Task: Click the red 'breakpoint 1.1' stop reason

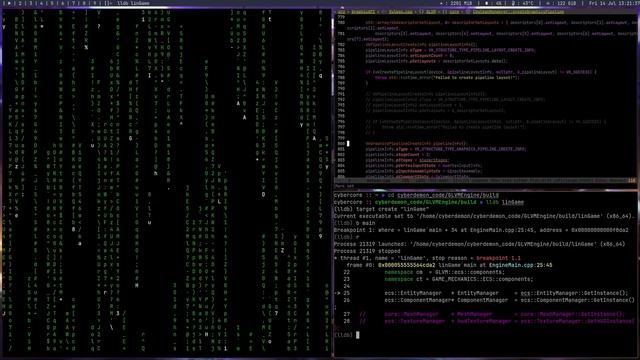Action: [498, 258]
